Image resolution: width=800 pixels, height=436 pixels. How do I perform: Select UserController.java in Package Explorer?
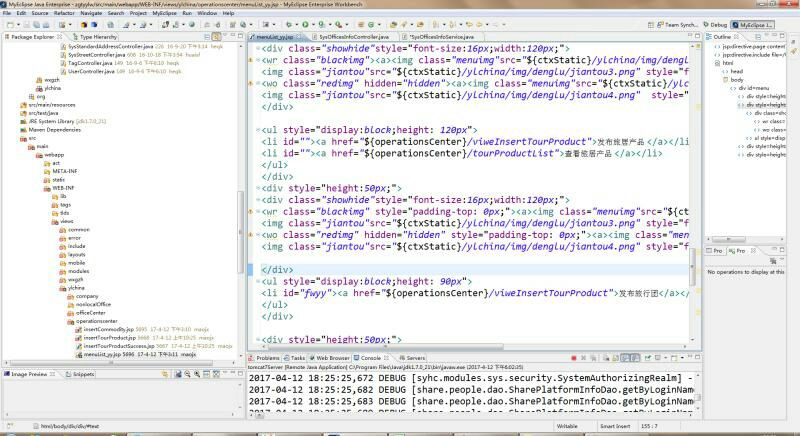[x=91, y=71]
